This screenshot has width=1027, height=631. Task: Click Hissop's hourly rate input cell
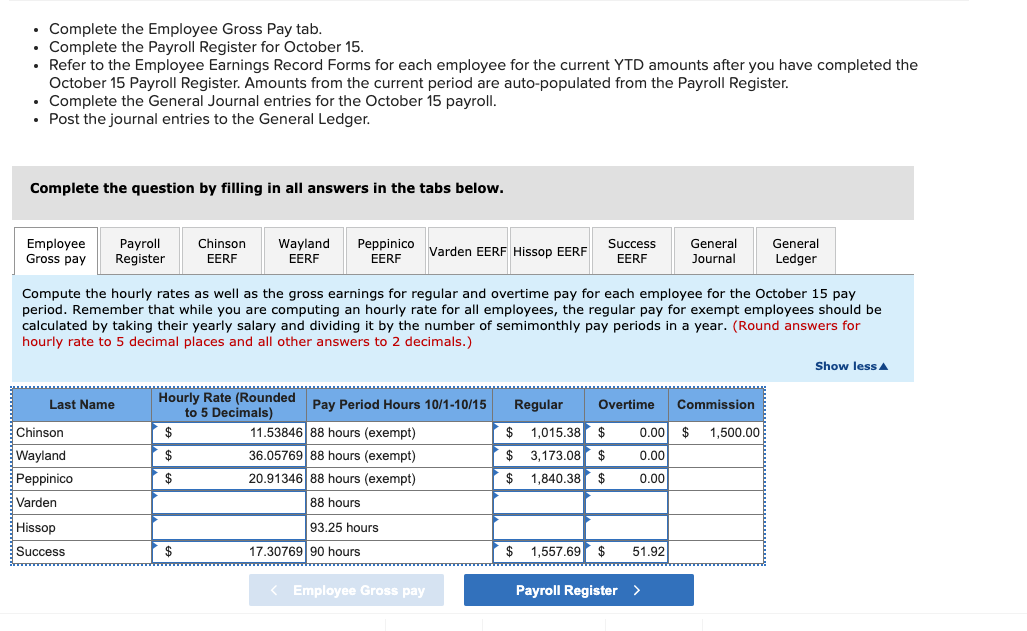(x=228, y=527)
